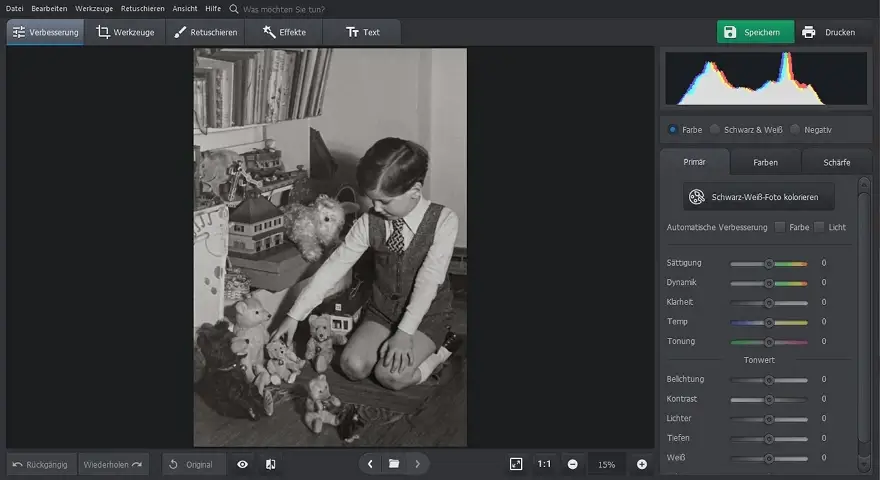The image size is (880, 480).
Task: Switch to the Schärfe tab
Action: click(x=837, y=162)
